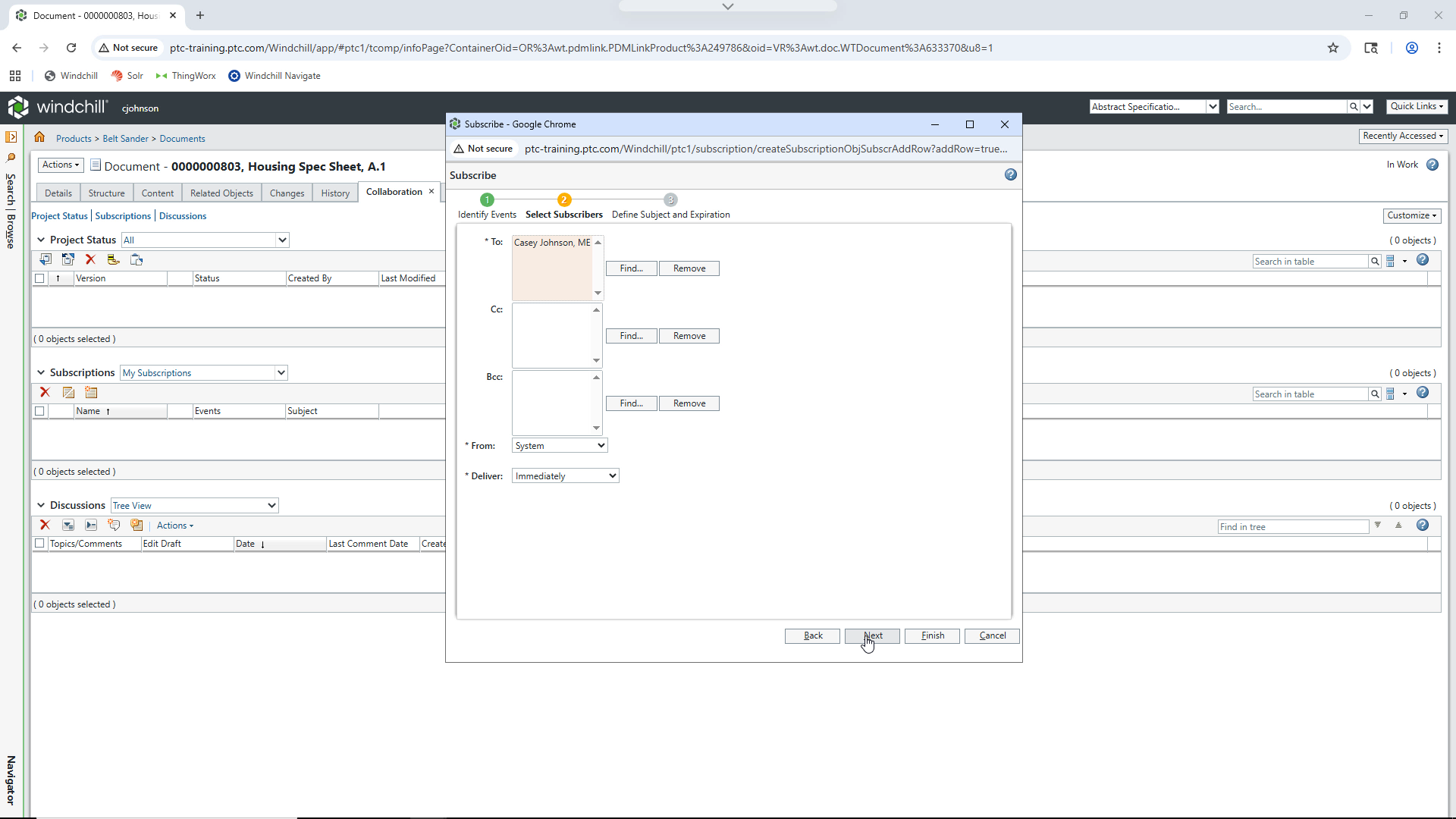Click Back button in Subscribe dialog
This screenshot has width=1456, height=819.
click(812, 635)
